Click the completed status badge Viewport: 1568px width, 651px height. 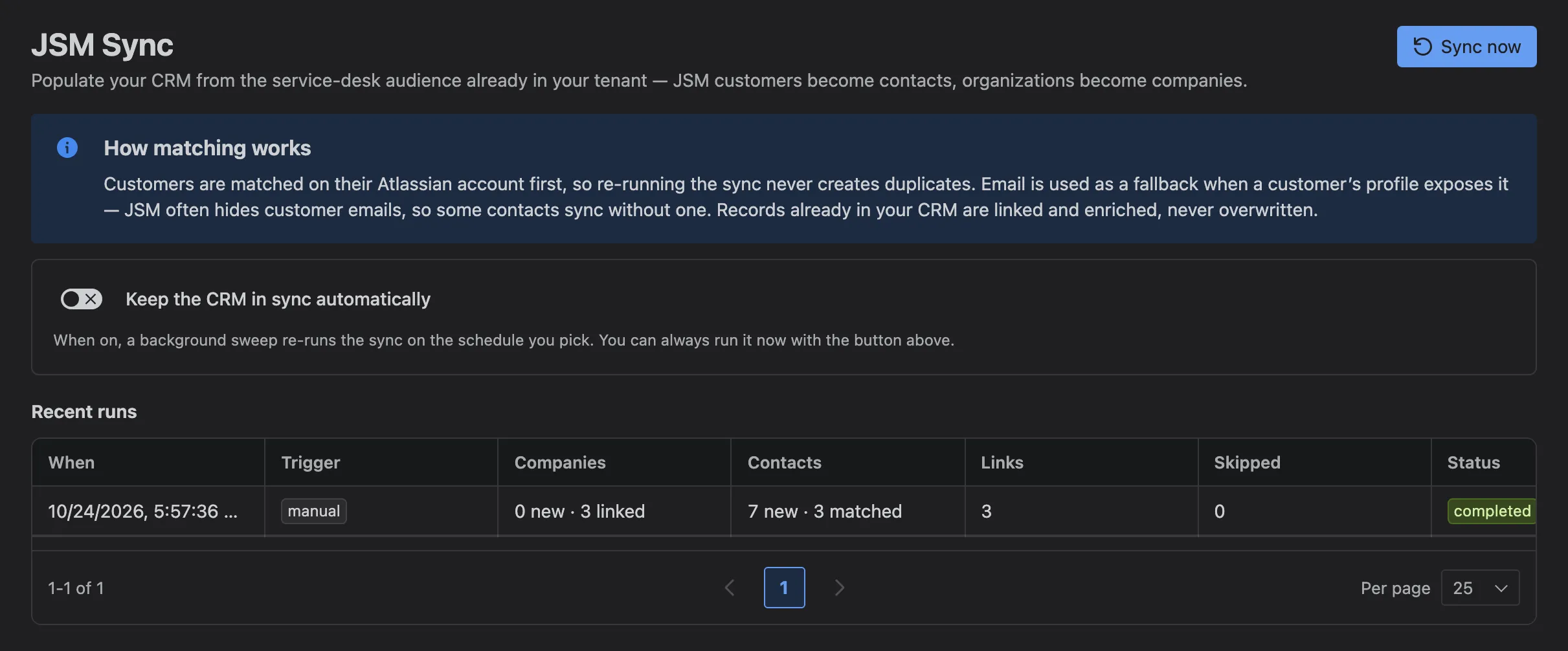point(1492,511)
